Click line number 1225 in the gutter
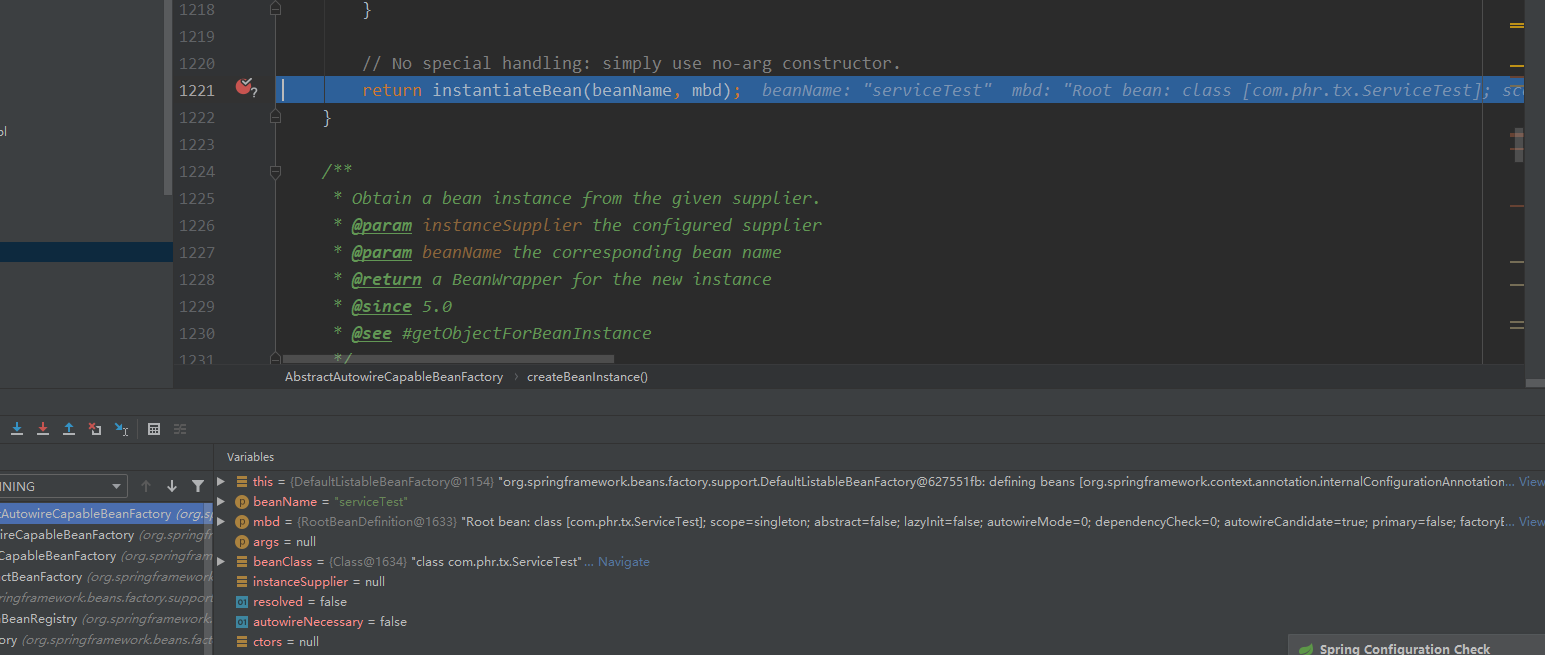Screen dimensions: 1545x655 (197, 198)
